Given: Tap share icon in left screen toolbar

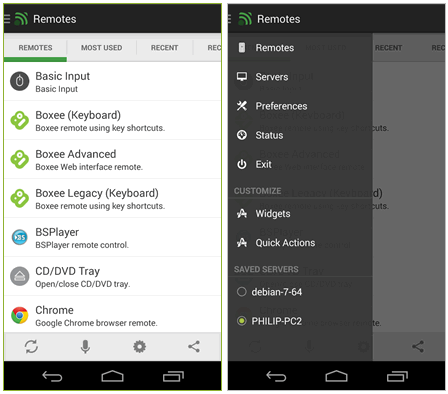Looking at the screenshot, I should (194, 346).
